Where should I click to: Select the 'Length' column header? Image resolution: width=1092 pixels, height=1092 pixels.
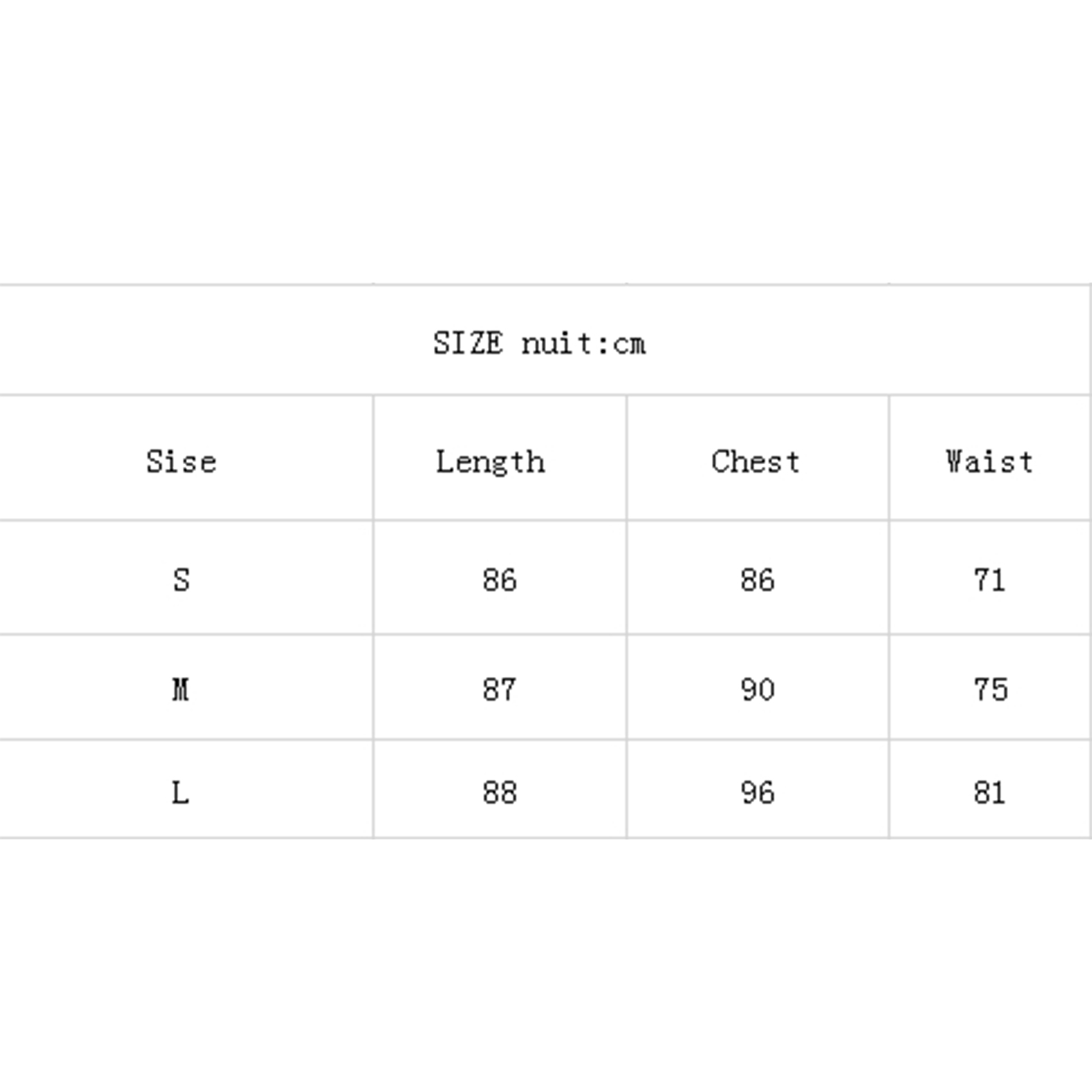[x=491, y=462]
